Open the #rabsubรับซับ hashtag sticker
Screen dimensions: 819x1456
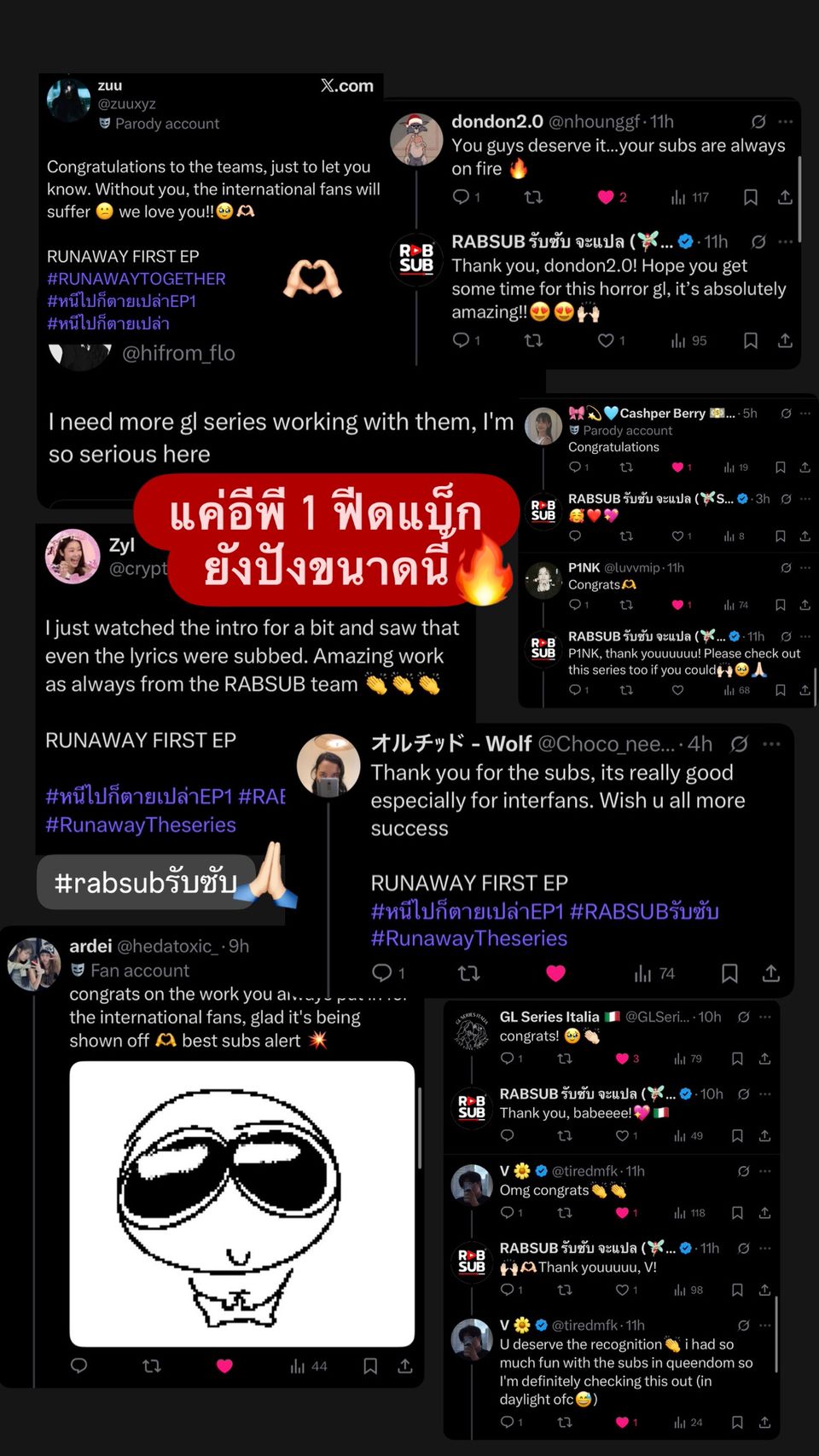[x=146, y=882]
